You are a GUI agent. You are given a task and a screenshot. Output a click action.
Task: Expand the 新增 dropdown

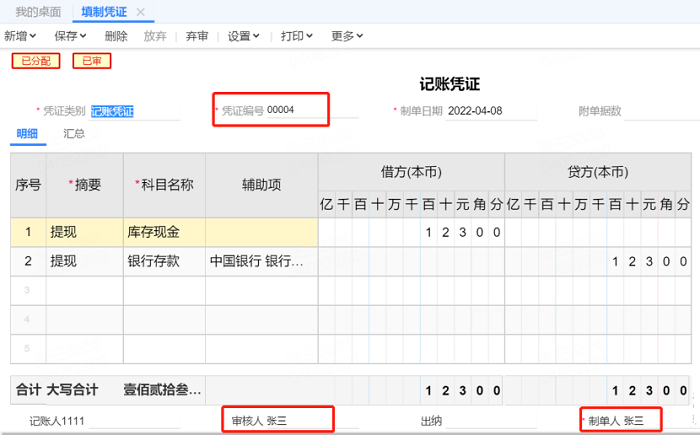point(20,36)
